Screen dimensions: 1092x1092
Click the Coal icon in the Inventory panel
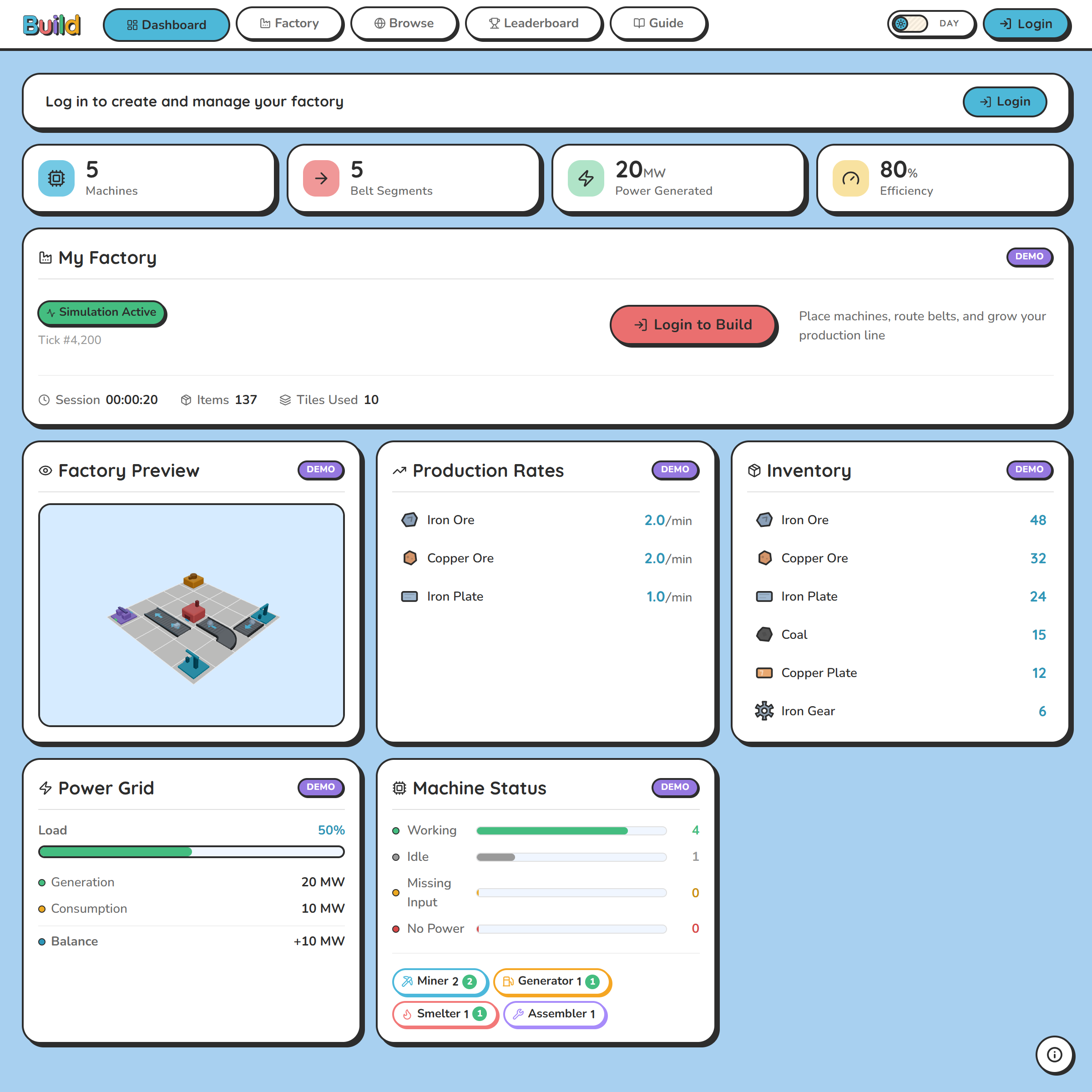764,634
